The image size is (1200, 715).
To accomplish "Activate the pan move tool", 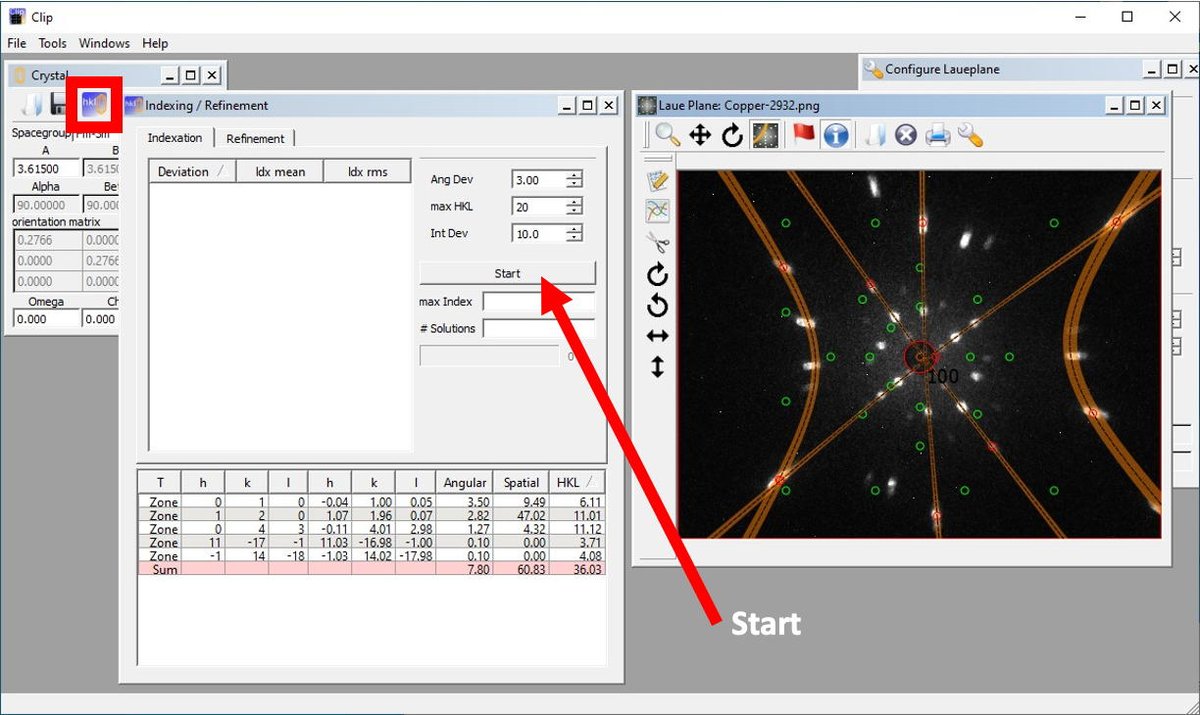I will click(x=700, y=135).
